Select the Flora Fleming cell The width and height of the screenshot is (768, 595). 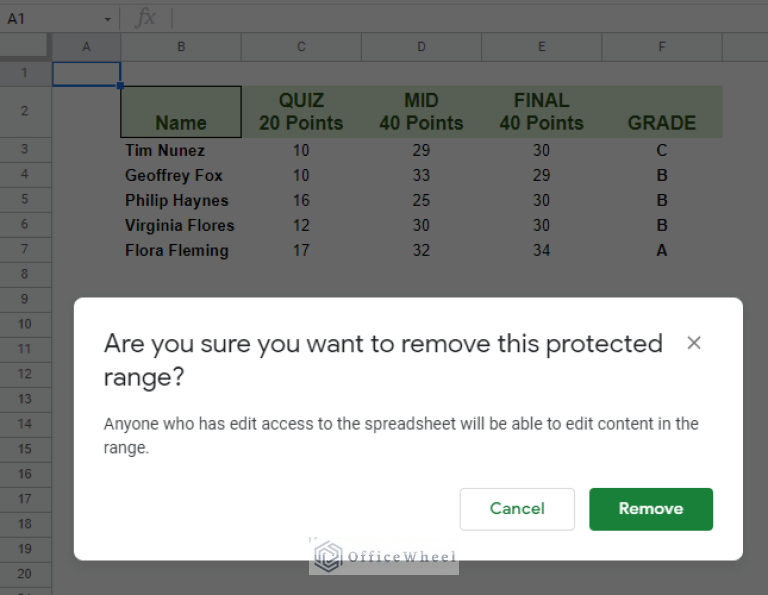click(x=181, y=250)
